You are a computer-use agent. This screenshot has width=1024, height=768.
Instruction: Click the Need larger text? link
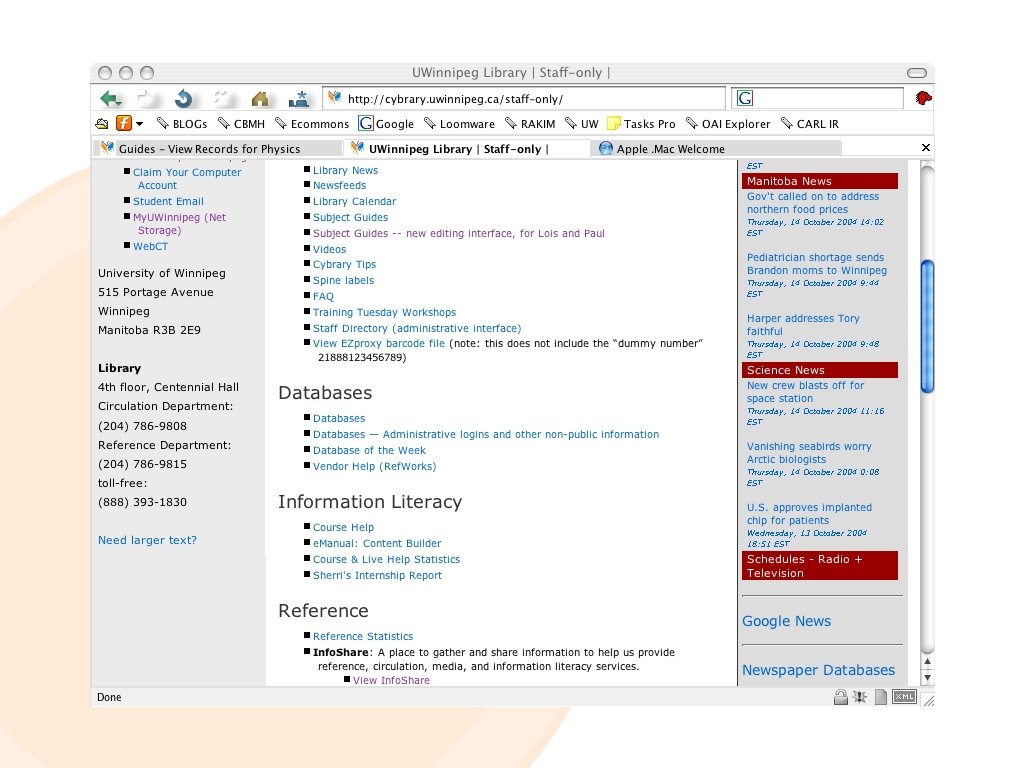[x=147, y=540]
